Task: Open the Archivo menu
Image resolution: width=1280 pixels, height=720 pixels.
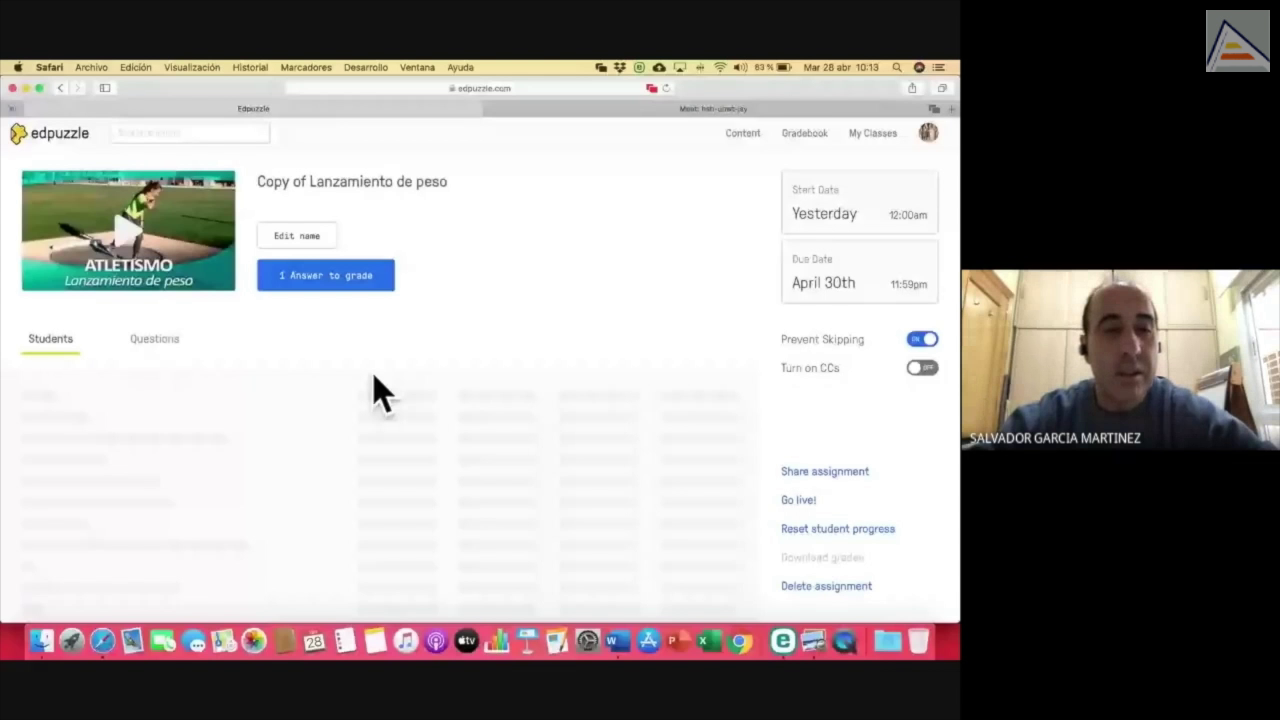Action: click(x=91, y=67)
